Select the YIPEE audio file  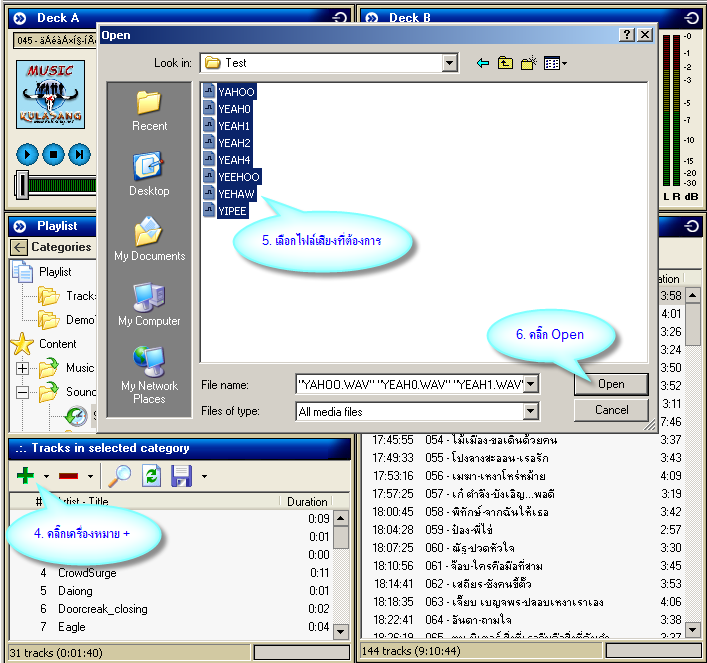click(x=225, y=211)
